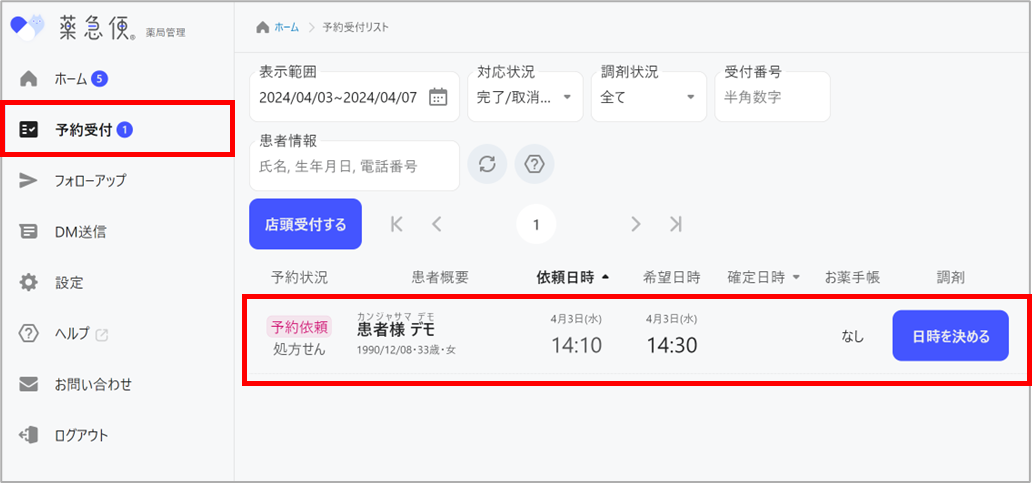
Task: Click the 日時を決める button
Action: click(950, 336)
